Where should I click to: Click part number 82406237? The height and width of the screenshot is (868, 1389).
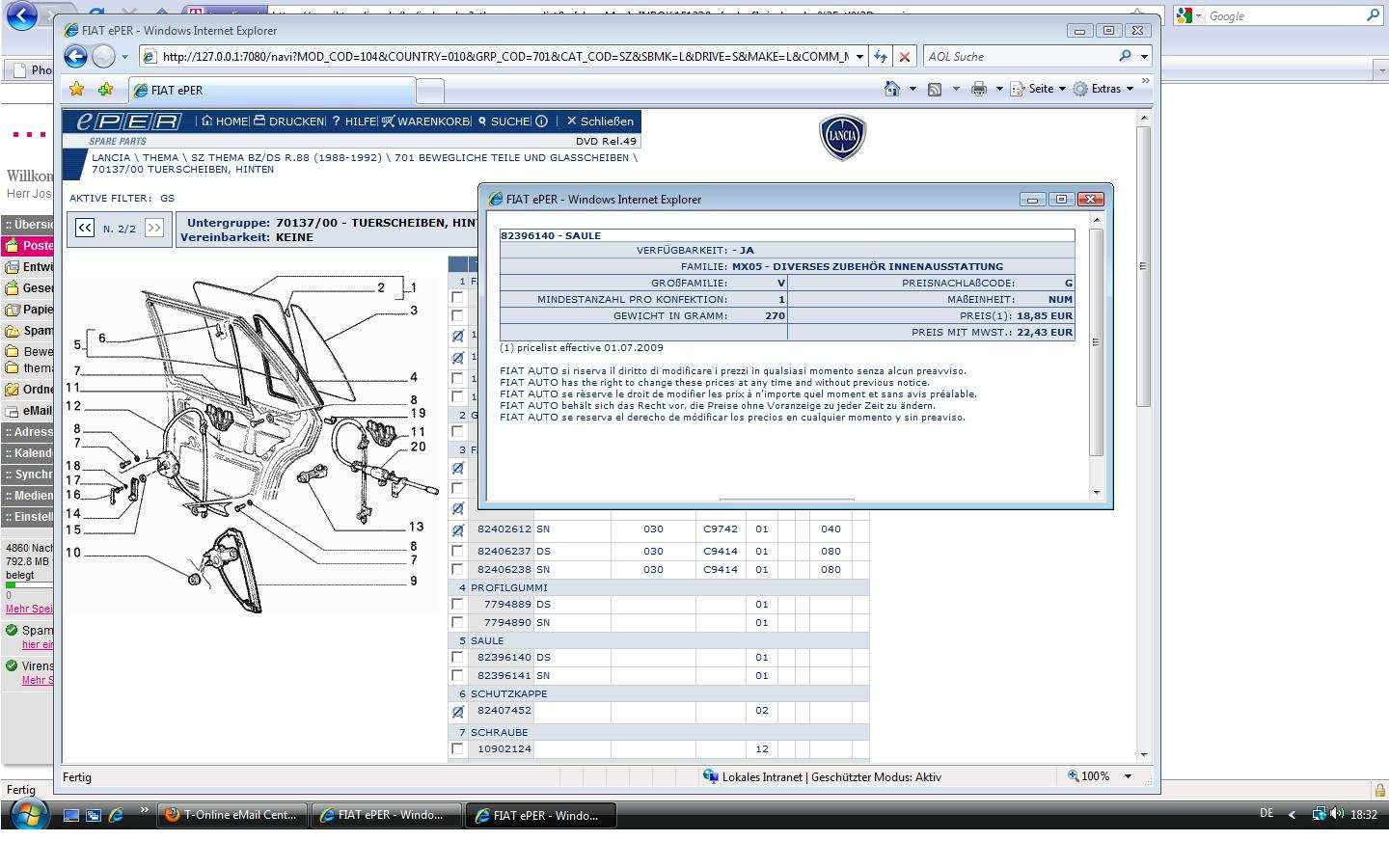pyautogui.click(x=504, y=551)
